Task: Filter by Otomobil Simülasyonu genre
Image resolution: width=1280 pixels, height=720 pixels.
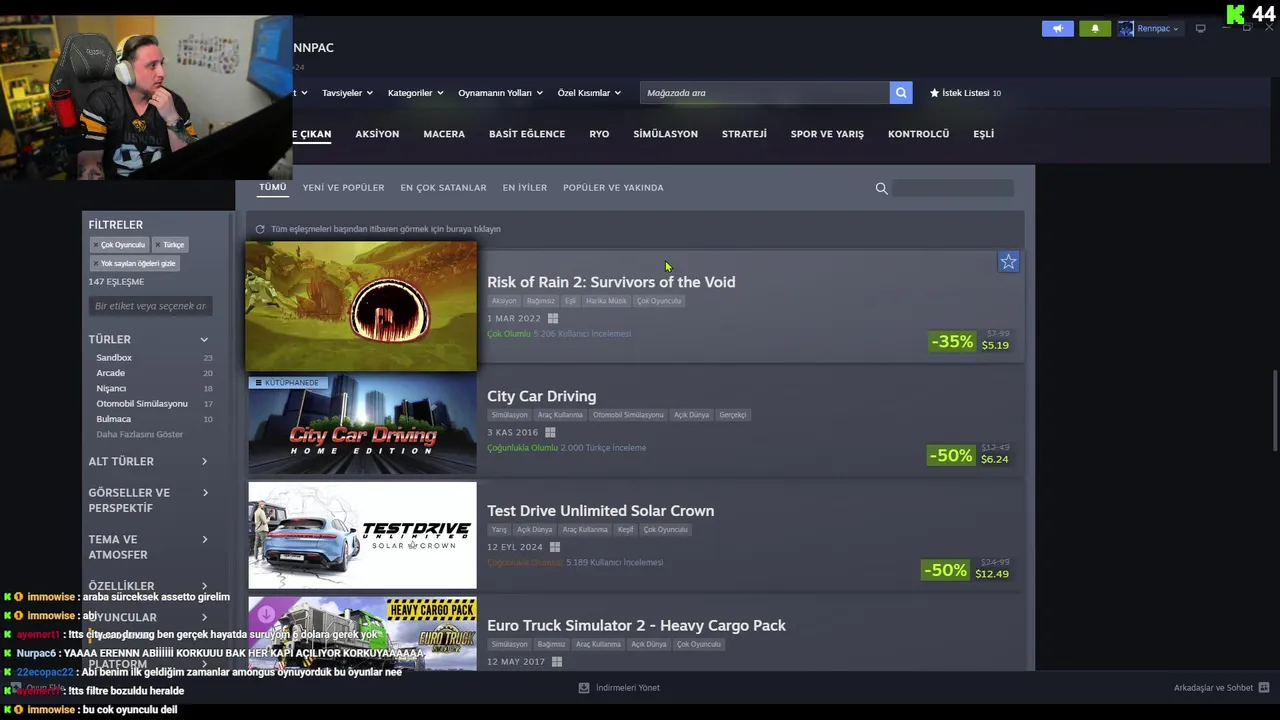Action: 142,404
